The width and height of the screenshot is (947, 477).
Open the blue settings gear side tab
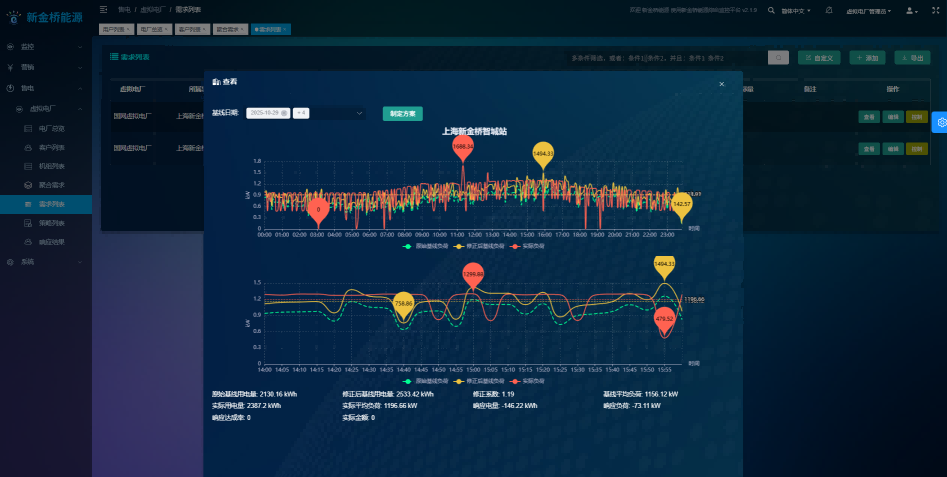[939, 122]
